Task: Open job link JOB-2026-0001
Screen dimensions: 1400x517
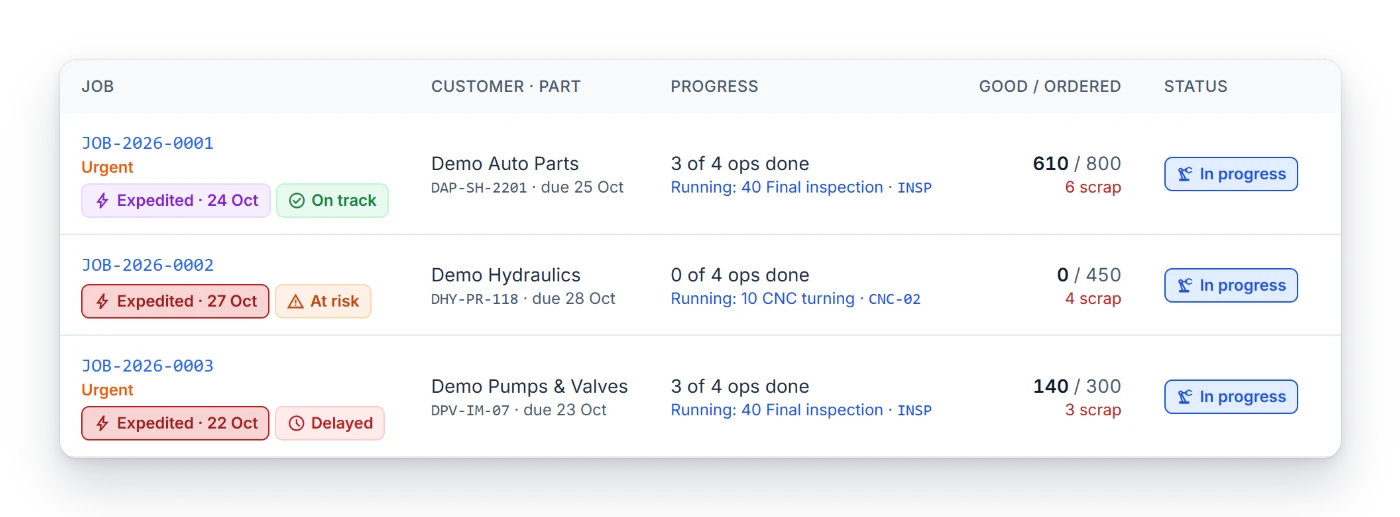Action: point(147,143)
